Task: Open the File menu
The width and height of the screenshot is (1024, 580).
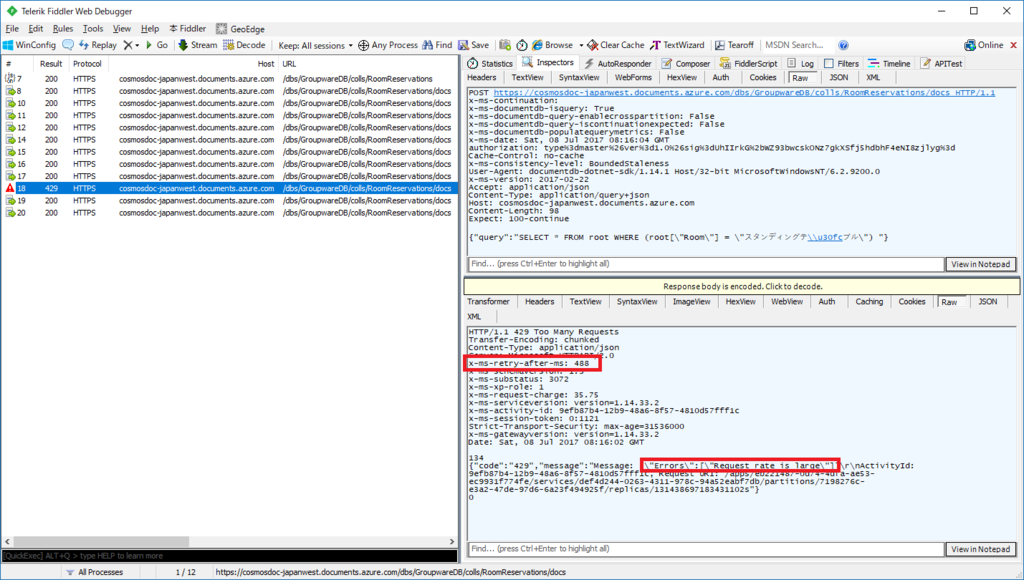Action: coord(12,29)
